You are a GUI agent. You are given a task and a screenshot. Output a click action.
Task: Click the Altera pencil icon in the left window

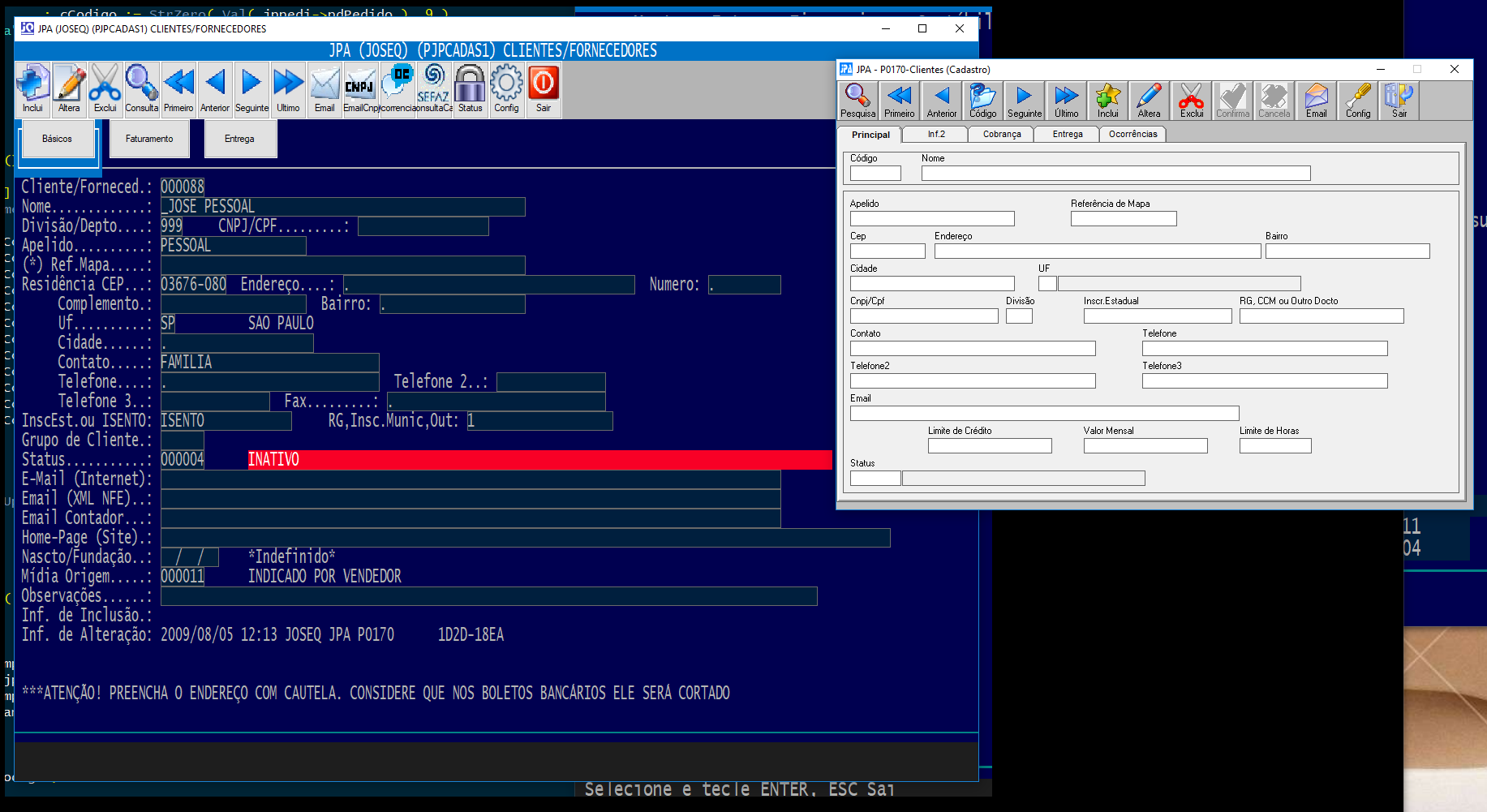pyautogui.click(x=69, y=89)
